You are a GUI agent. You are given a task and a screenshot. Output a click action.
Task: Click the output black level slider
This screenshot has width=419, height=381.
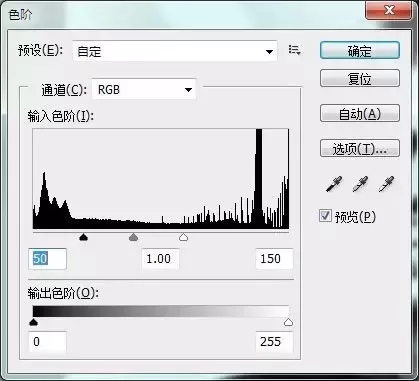(33, 322)
